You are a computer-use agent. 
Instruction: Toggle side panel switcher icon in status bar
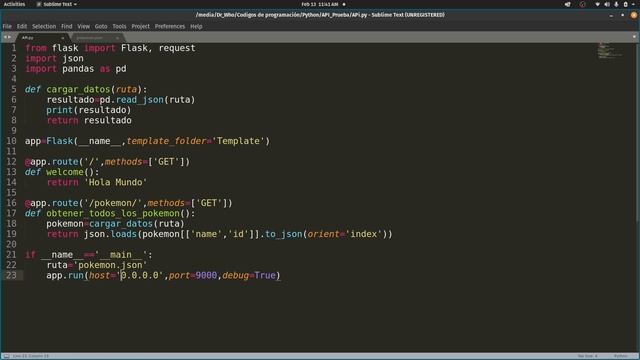(x=6, y=356)
